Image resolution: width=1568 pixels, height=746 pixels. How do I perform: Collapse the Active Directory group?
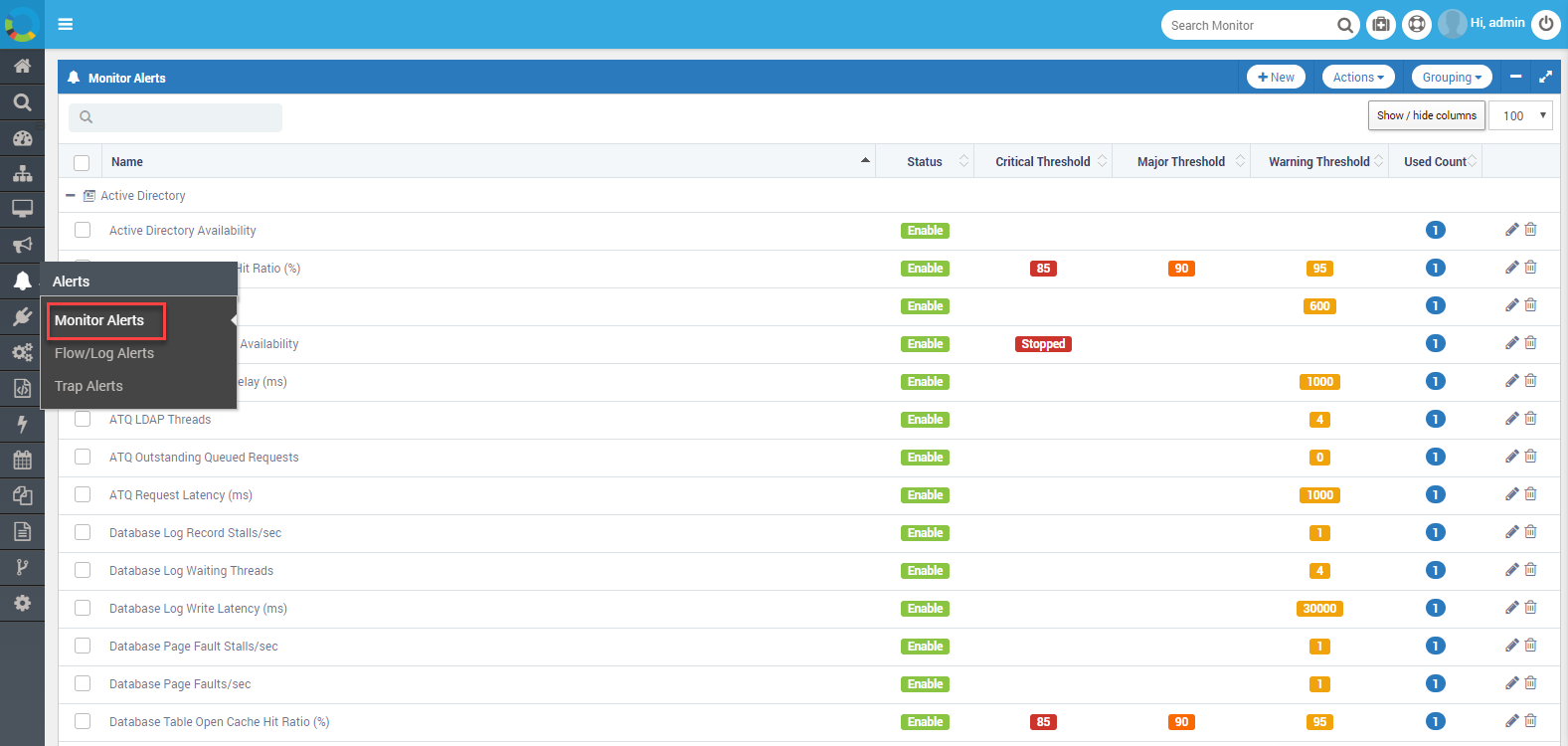(71, 196)
